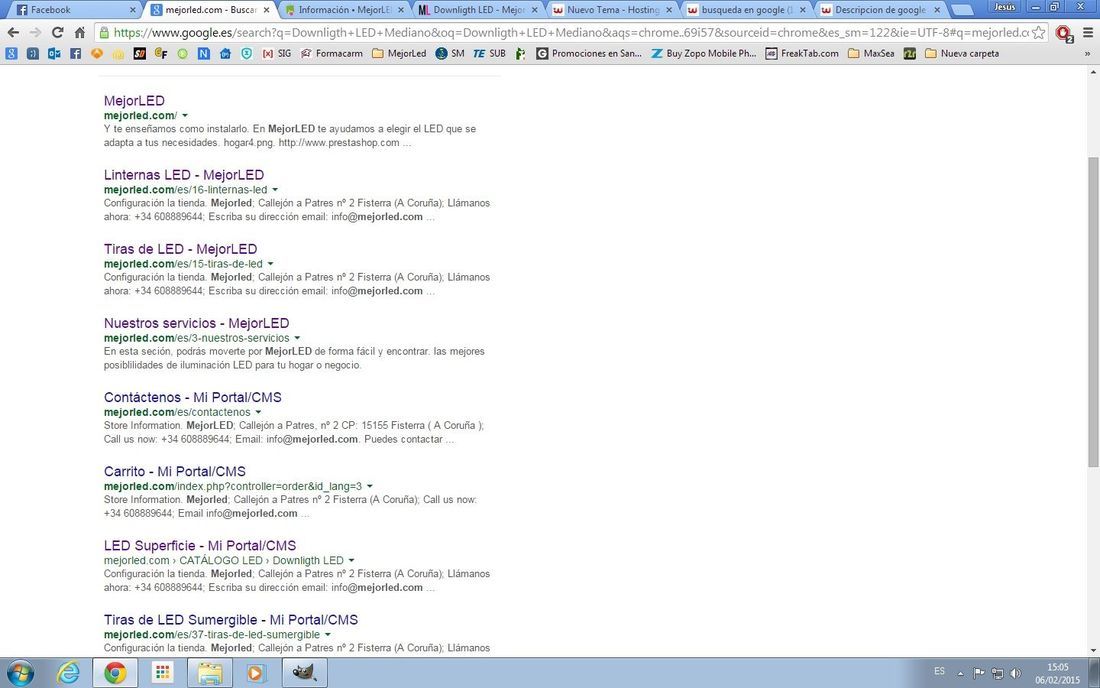The image size is (1100, 688).
Task: Open the Jesús profile button
Action: point(1004,7)
